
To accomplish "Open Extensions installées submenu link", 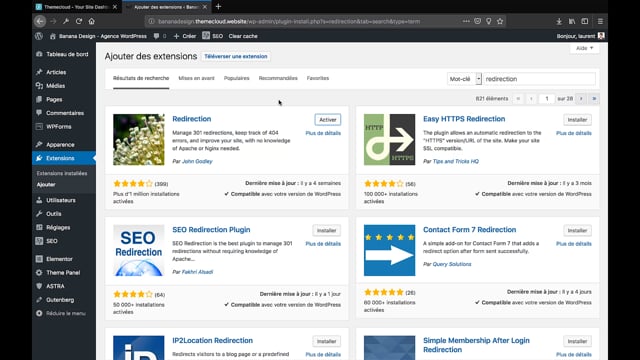I will point(62,173).
